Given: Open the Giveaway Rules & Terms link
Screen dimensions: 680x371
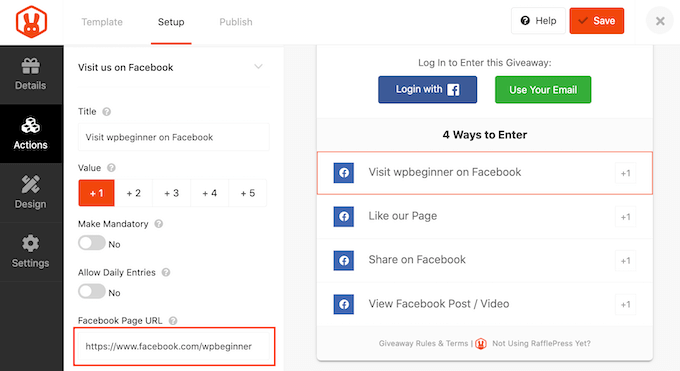Looking at the screenshot, I should click(x=423, y=344).
